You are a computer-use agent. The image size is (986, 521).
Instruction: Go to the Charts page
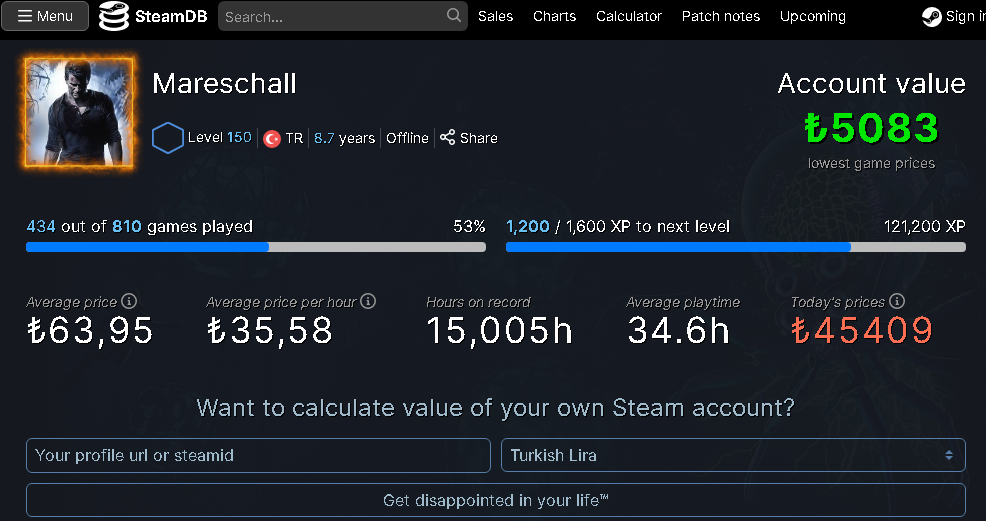[x=554, y=16]
